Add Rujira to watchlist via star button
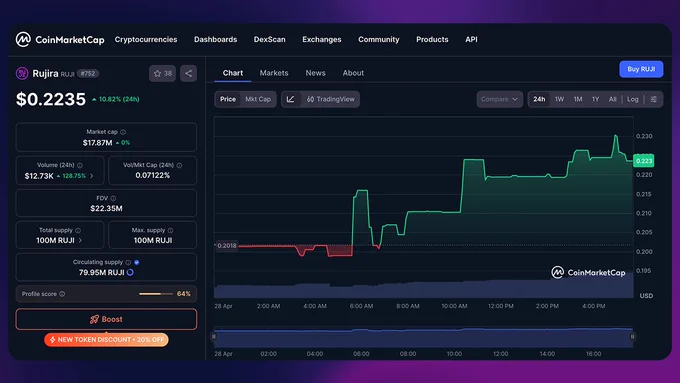This screenshot has height=383, width=680. (162, 73)
